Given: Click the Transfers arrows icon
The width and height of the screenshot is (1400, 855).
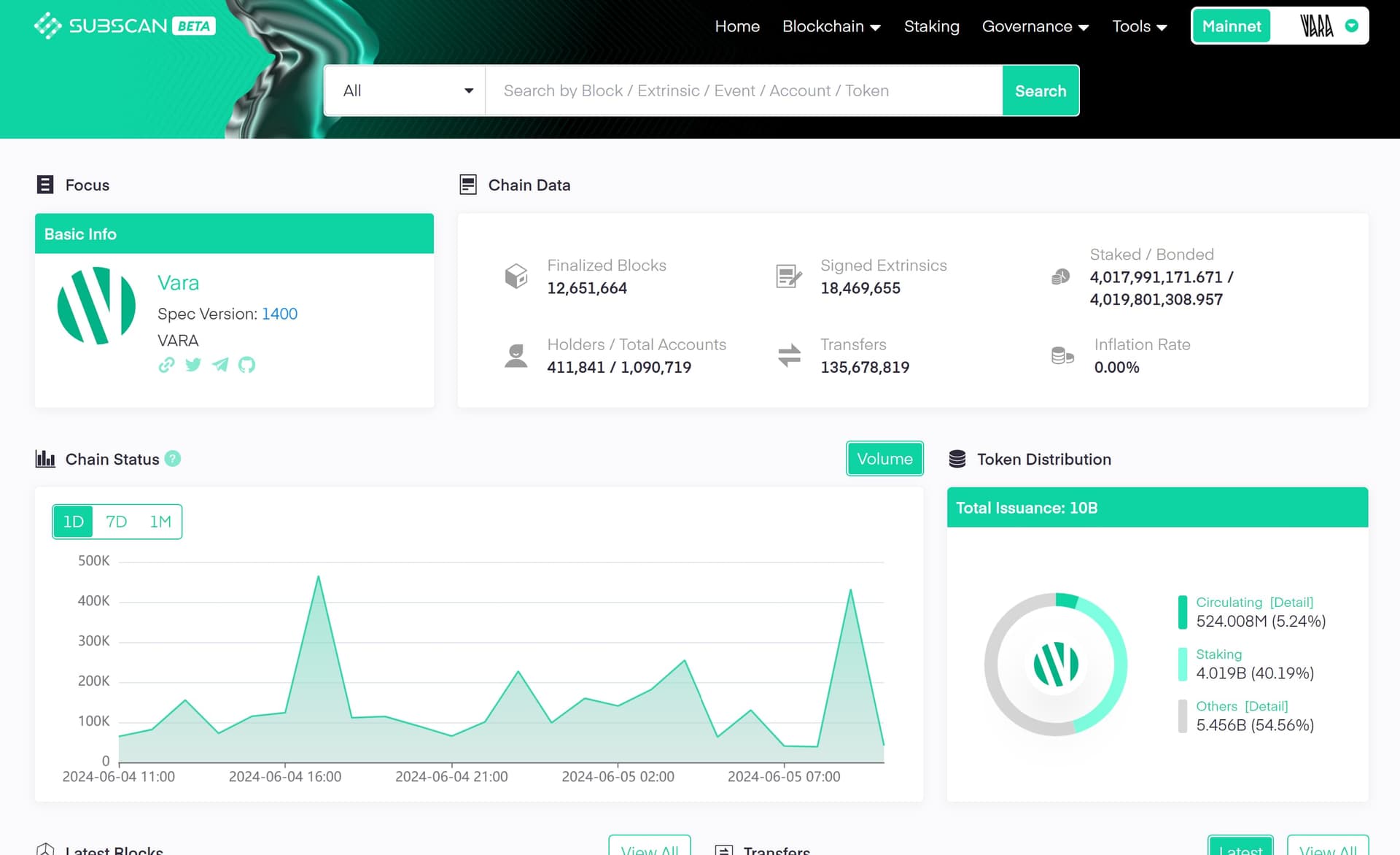Looking at the screenshot, I should pyautogui.click(x=789, y=355).
